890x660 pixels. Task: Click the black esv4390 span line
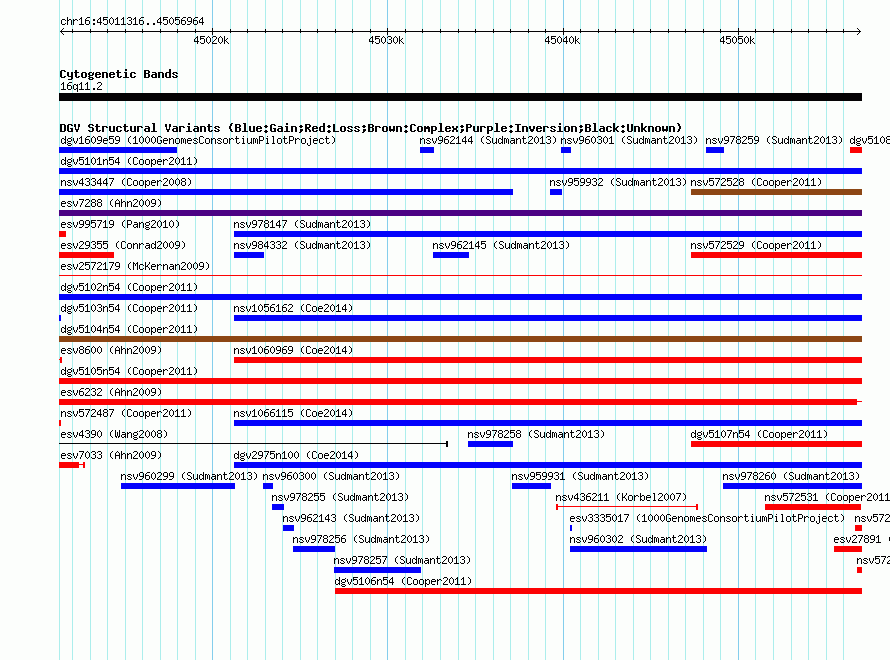254,443
